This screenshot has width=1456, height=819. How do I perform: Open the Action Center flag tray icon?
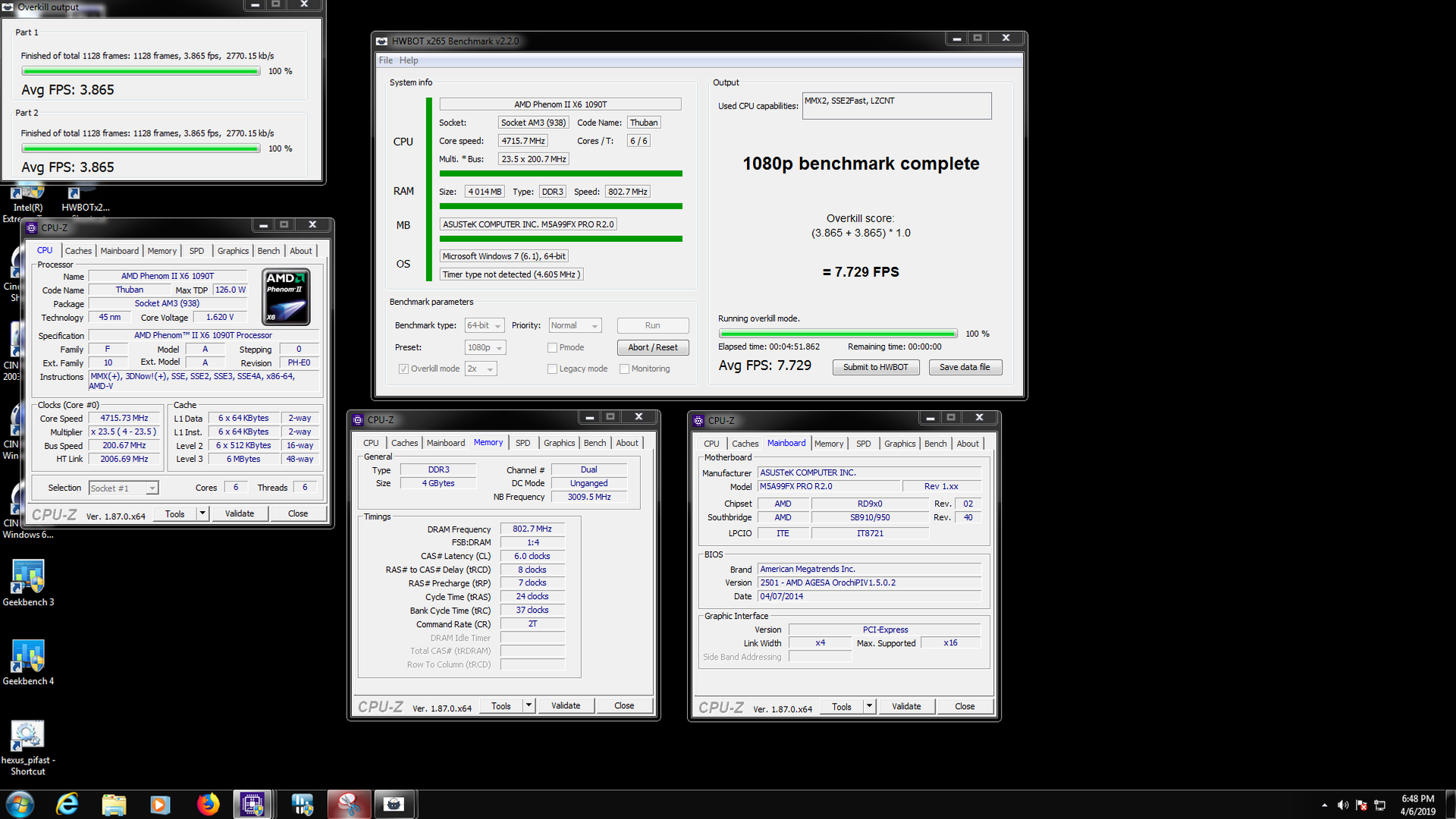(1361, 805)
